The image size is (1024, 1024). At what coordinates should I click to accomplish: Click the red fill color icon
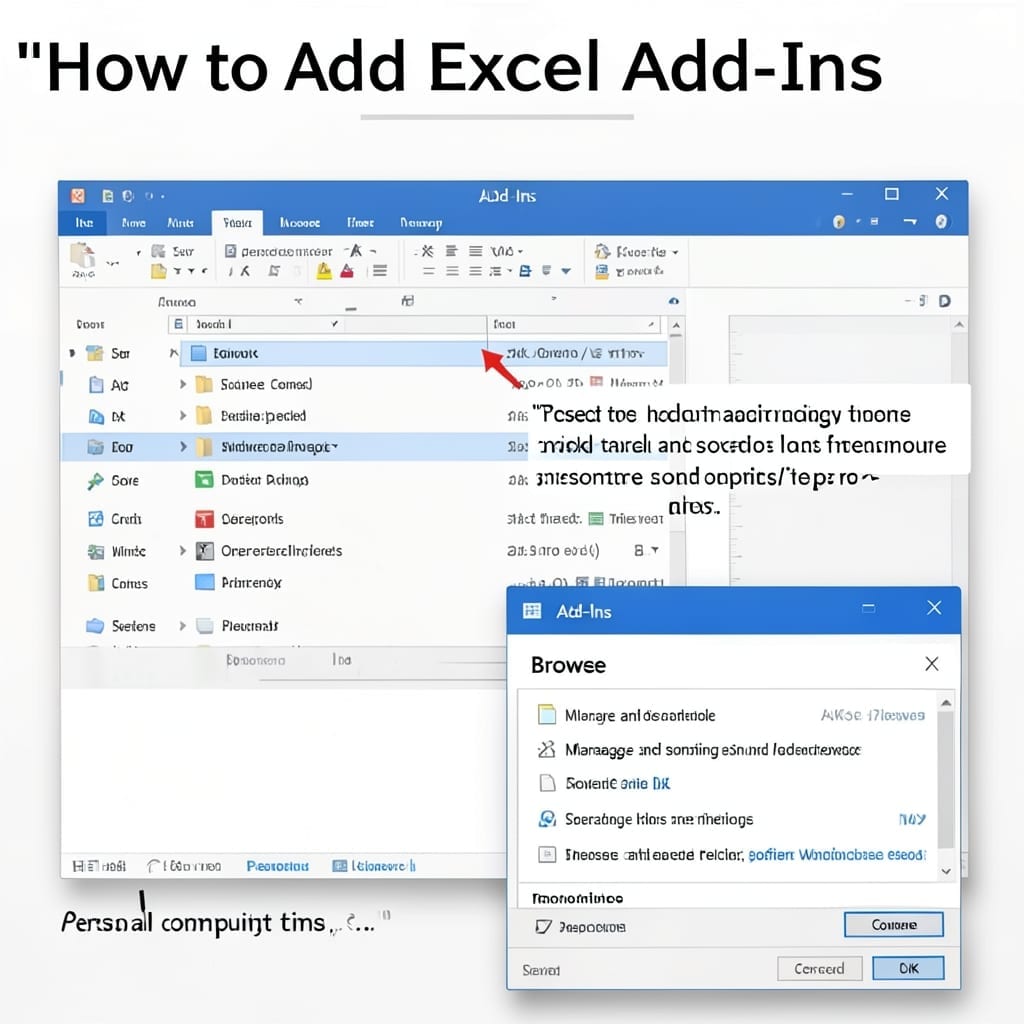(x=347, y=271)
